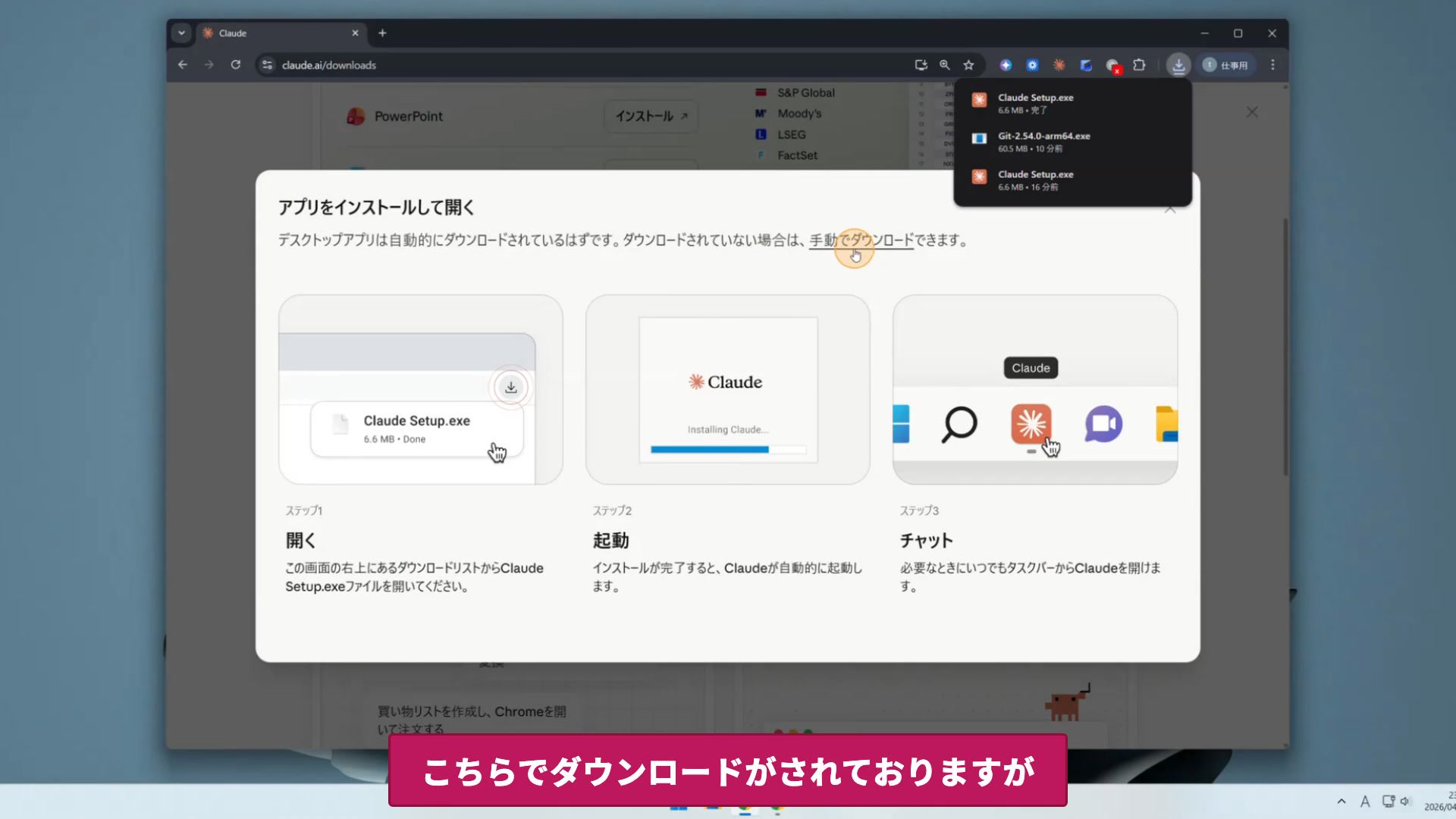Bookmark this page with the star icon

tap(968, 65)
